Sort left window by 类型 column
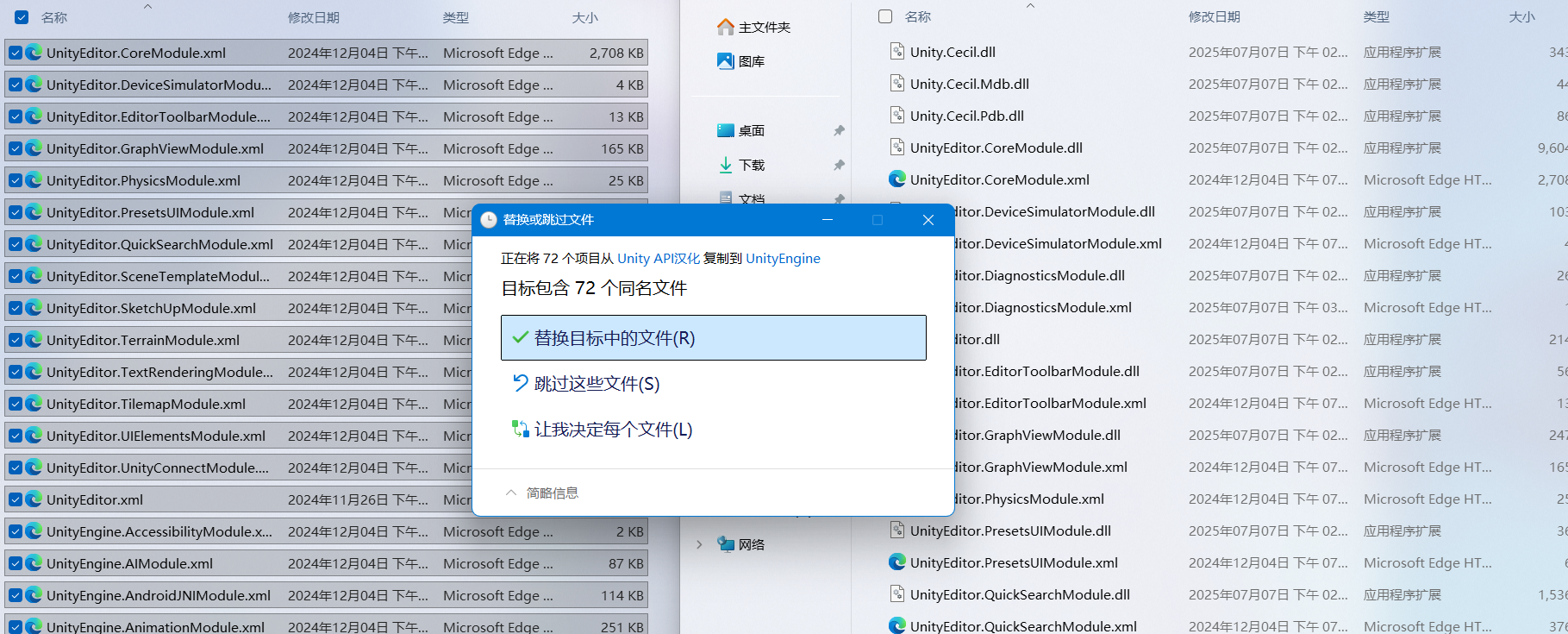1568x634 pixels. (456, 17)
